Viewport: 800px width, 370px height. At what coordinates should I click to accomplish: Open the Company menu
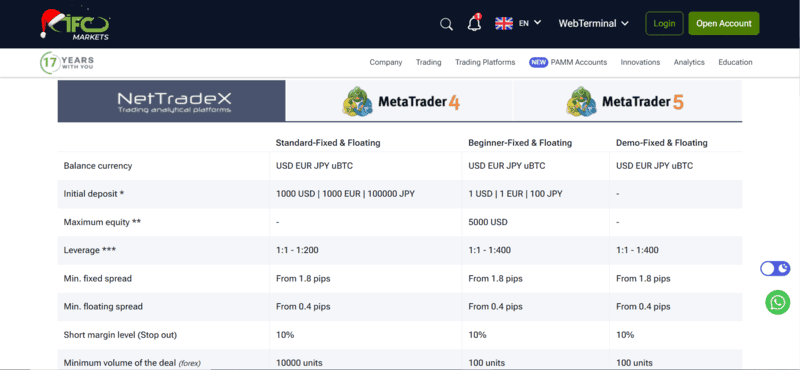click(x=386, y=62)
